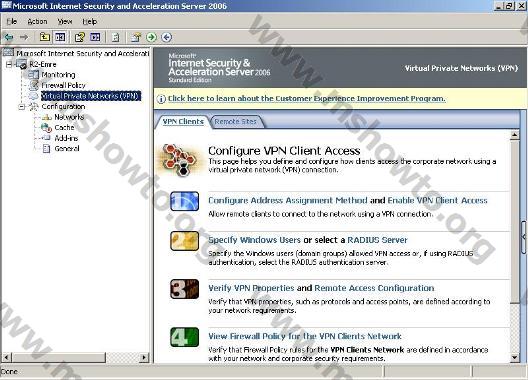The image size is (528, 380).
Task: Select Firewall Policy in the tree
Action: [x=63, y=85]
